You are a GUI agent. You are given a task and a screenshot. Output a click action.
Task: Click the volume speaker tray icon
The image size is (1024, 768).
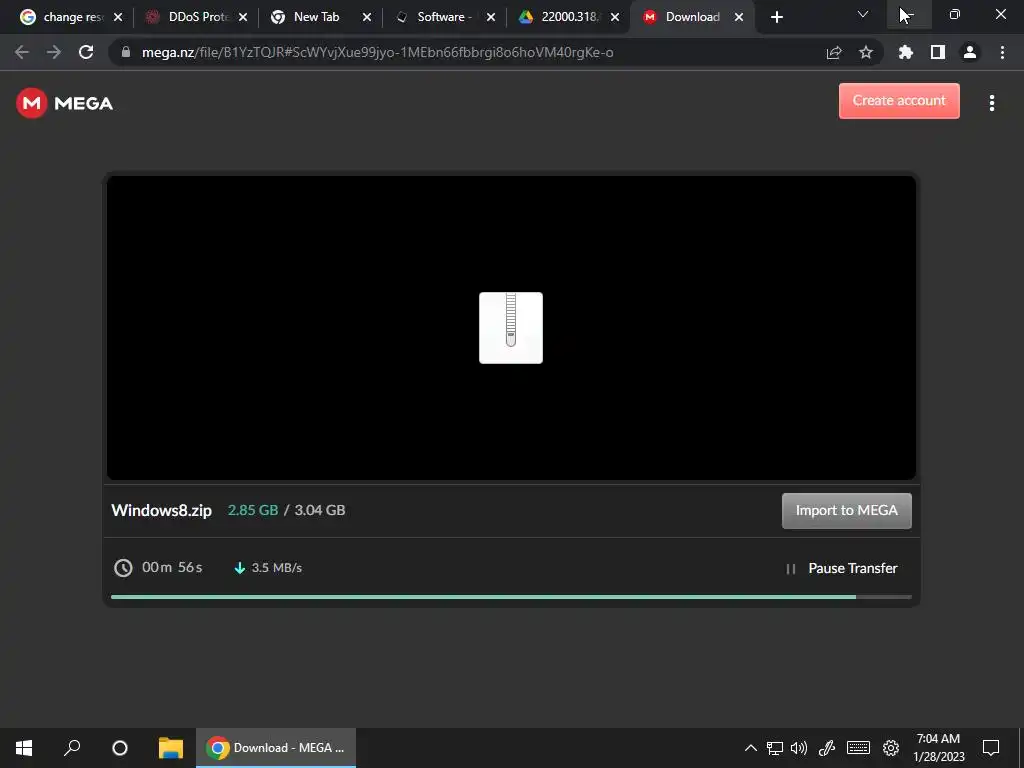(799, 748)
